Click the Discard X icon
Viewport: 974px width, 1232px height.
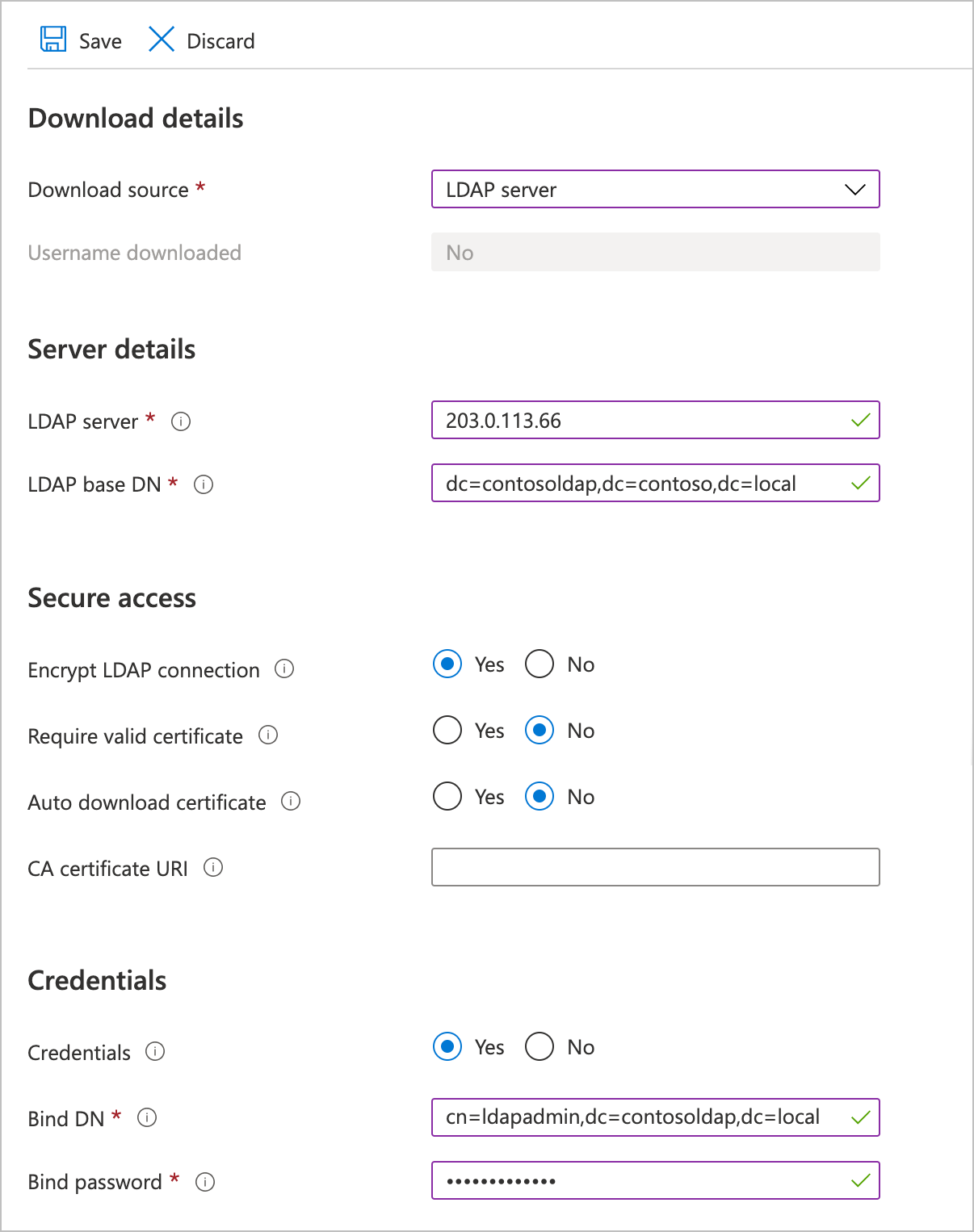coord(161,40)
